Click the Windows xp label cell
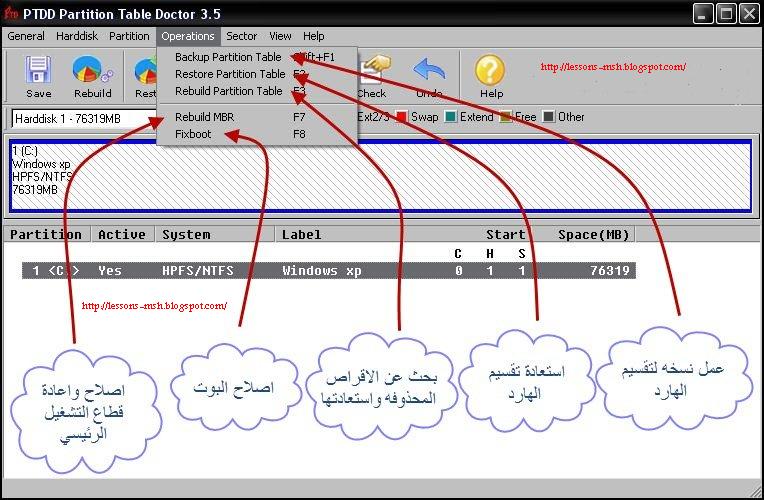This screenshot has height=500, width=764. point(322,270)
